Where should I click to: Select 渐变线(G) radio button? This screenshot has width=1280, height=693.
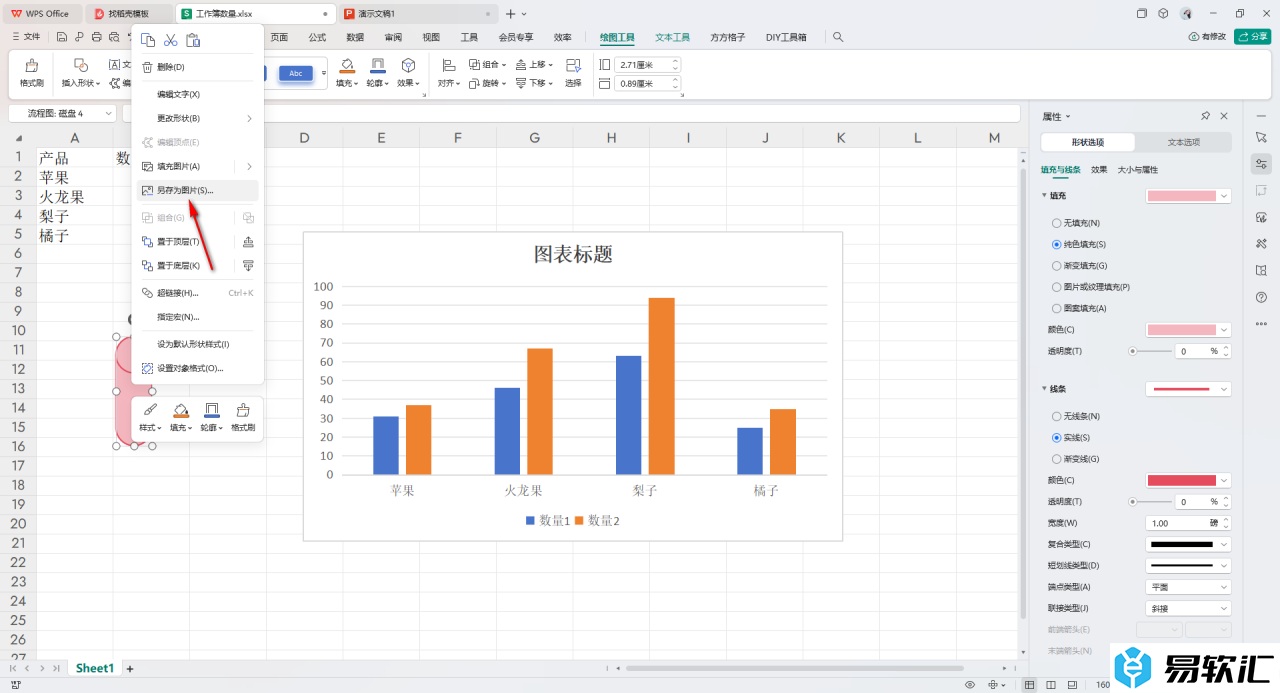click(x=1056, y=459)
